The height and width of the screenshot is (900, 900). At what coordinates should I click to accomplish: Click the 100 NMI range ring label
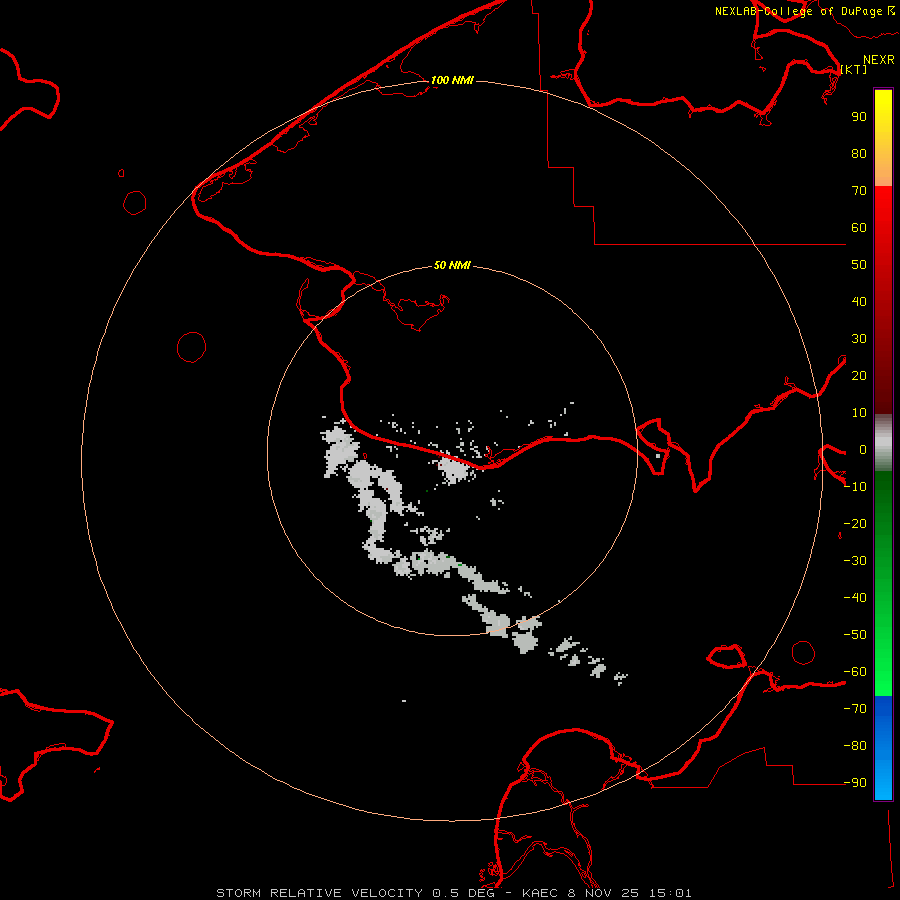(452, 80)
